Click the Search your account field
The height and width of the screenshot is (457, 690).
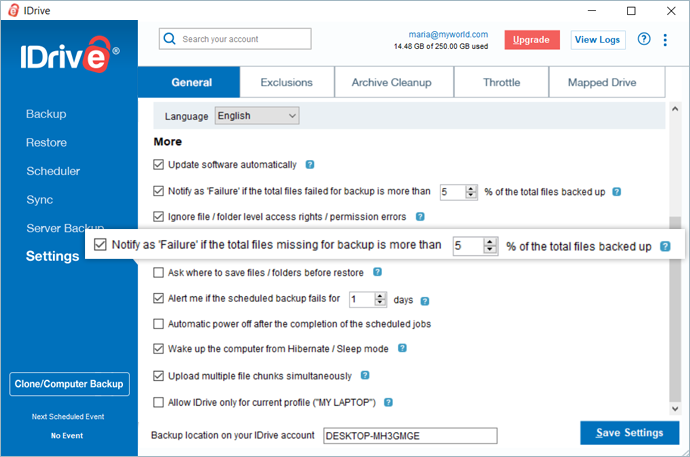pos(235,39)
